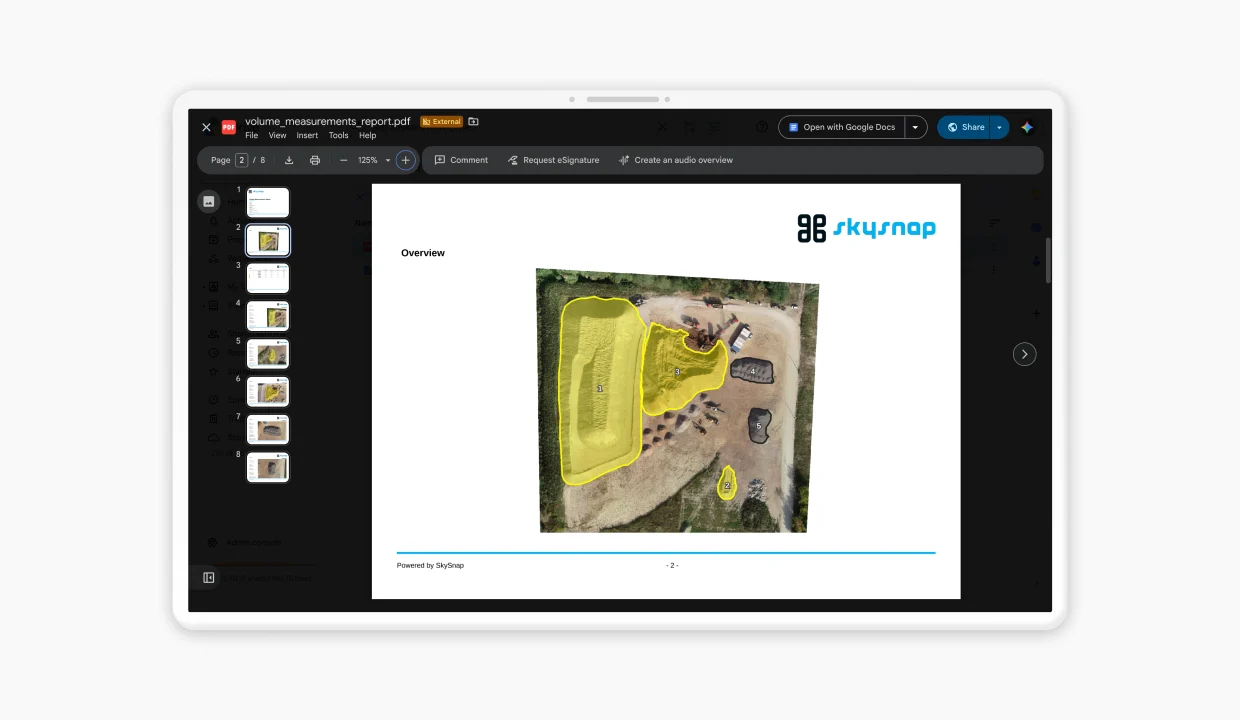The height and width of the screenshot is (720, 1240).
Task: Collapse the sidebar using the bottom-left panel icon
Action: point(209,577)
